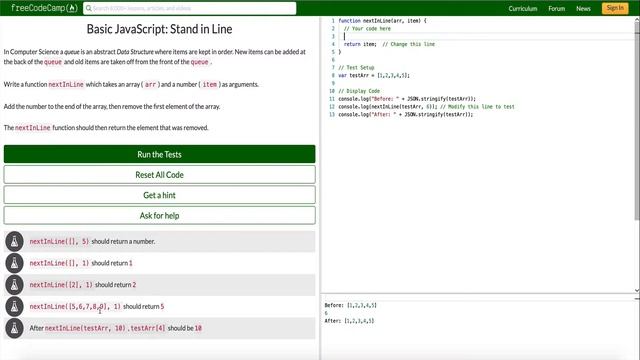
Task: Click test text 'nextInLine([], 5) should return a number'
Action: (92, 241)
